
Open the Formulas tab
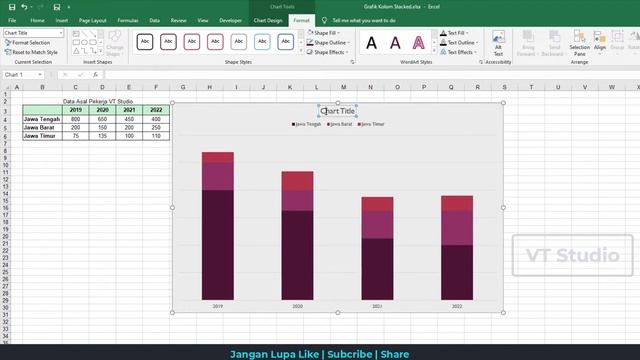pyautogui.click(x=128, y=20)
